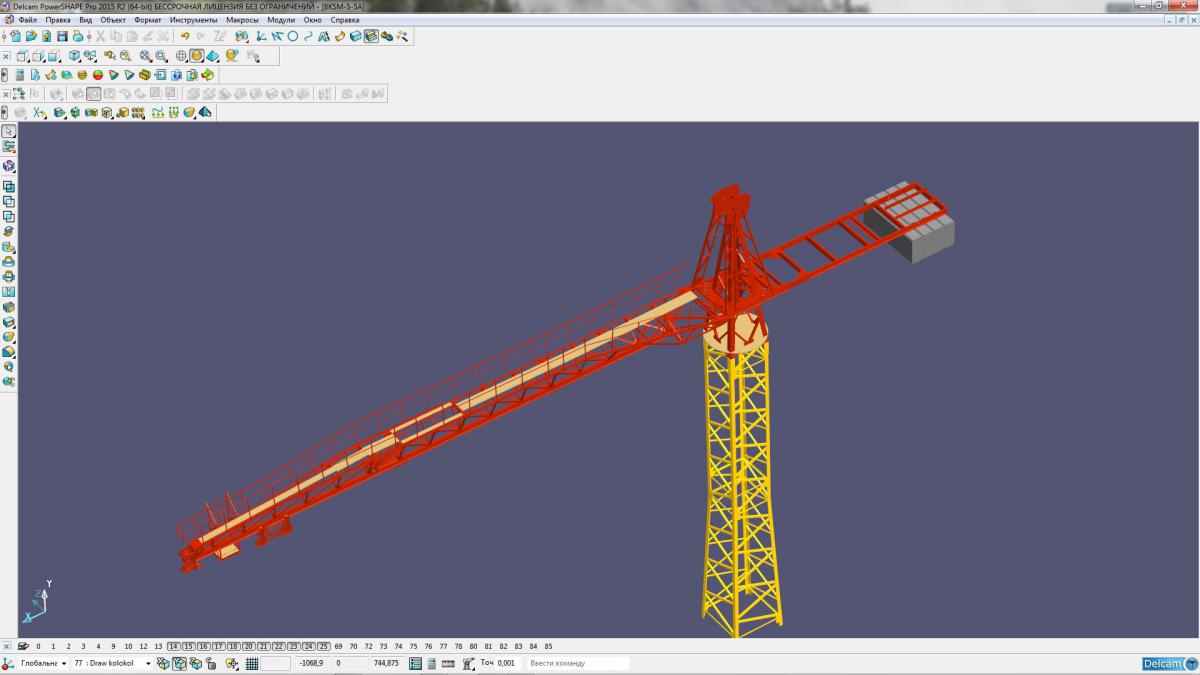Toggle level 17 button
This screenshot has height=675, width=1200.
pos(218,646)
